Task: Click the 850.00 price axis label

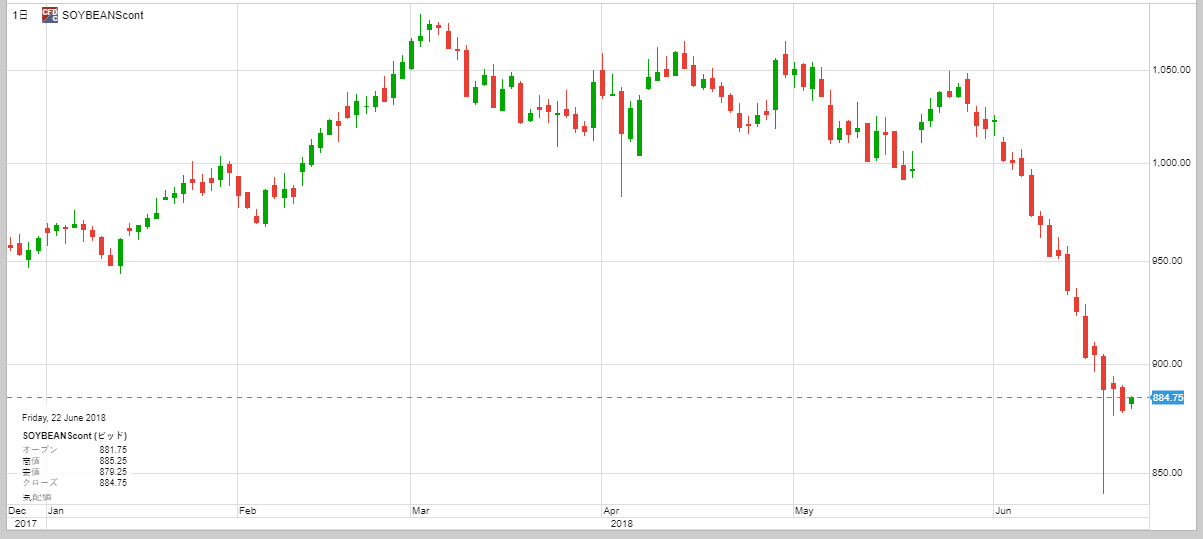Action: pyautogui.click(x=1171, y=473)
